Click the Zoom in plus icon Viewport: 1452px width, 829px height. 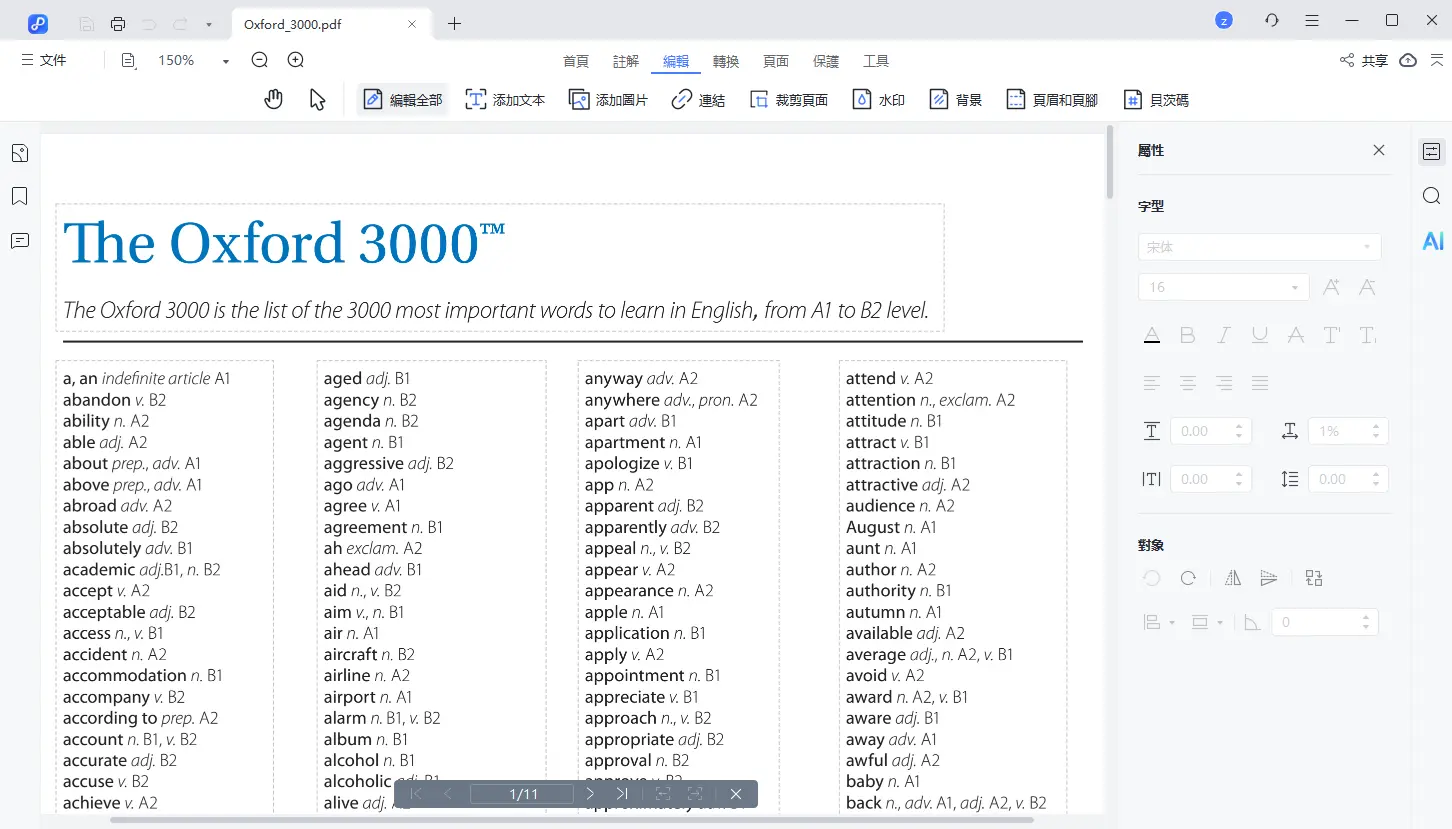tap(296, 60)
